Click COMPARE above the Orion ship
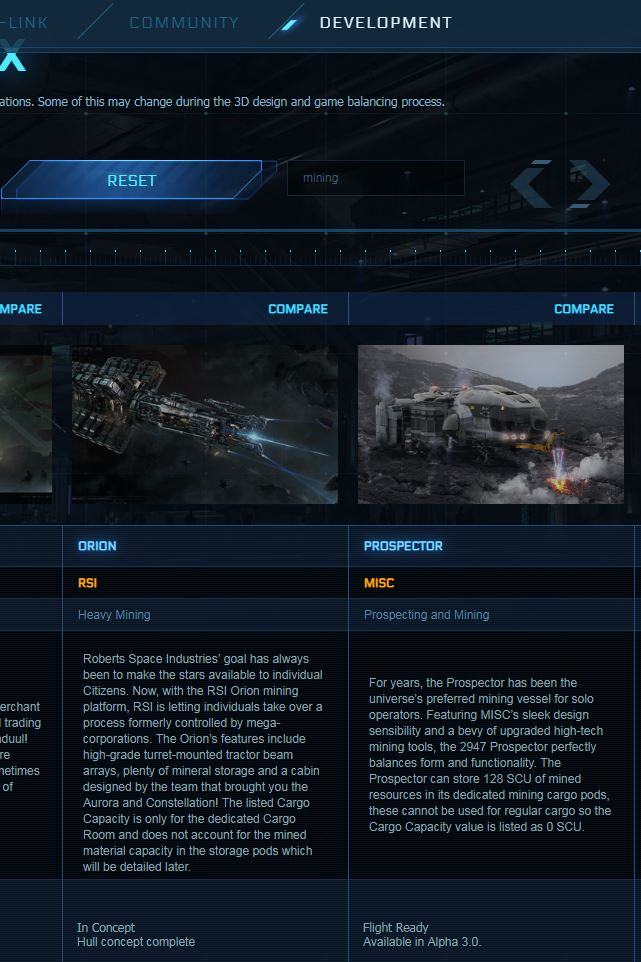Image resolution: width=641 pixels, height=962 pixels. (297, 309)
